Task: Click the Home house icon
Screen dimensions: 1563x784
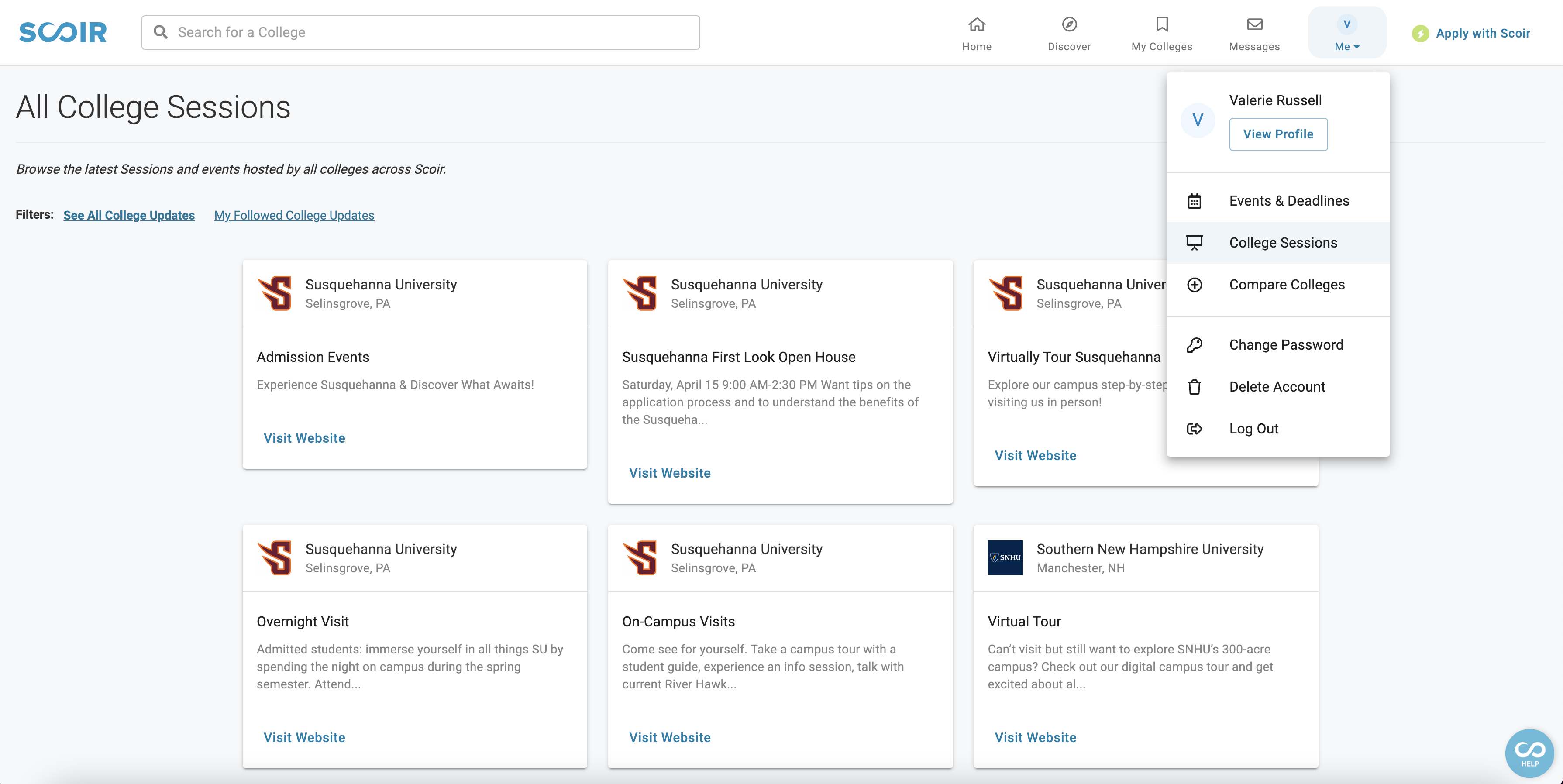Action: point(976,24)
